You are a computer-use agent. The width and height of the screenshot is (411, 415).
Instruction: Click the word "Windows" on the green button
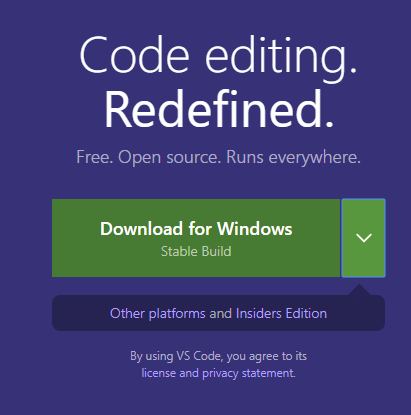tap(255, 229)
